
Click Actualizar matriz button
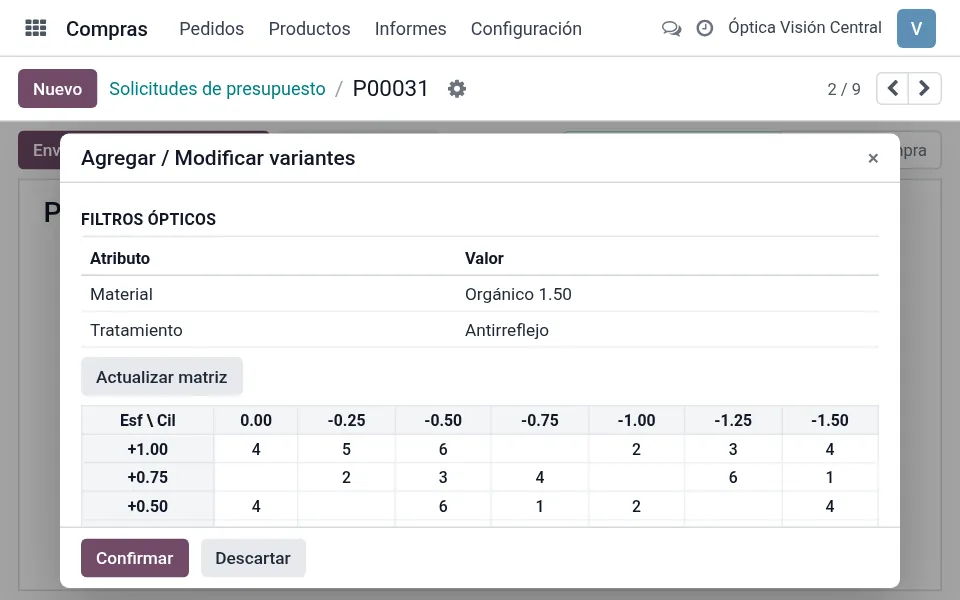click(x=162, y=377)
